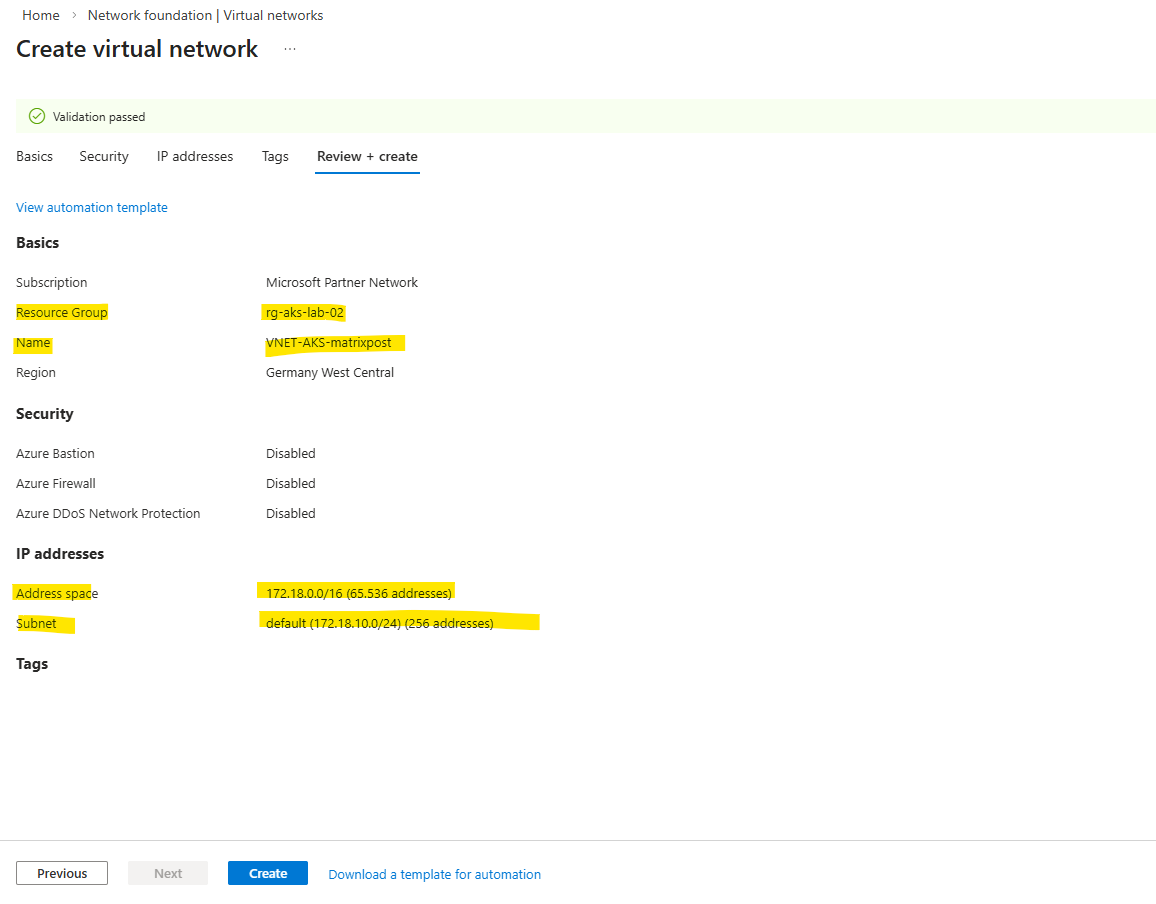Click the Create virtual network page title
Screen dimensions: 1156x904
click(x=137, y=49)
